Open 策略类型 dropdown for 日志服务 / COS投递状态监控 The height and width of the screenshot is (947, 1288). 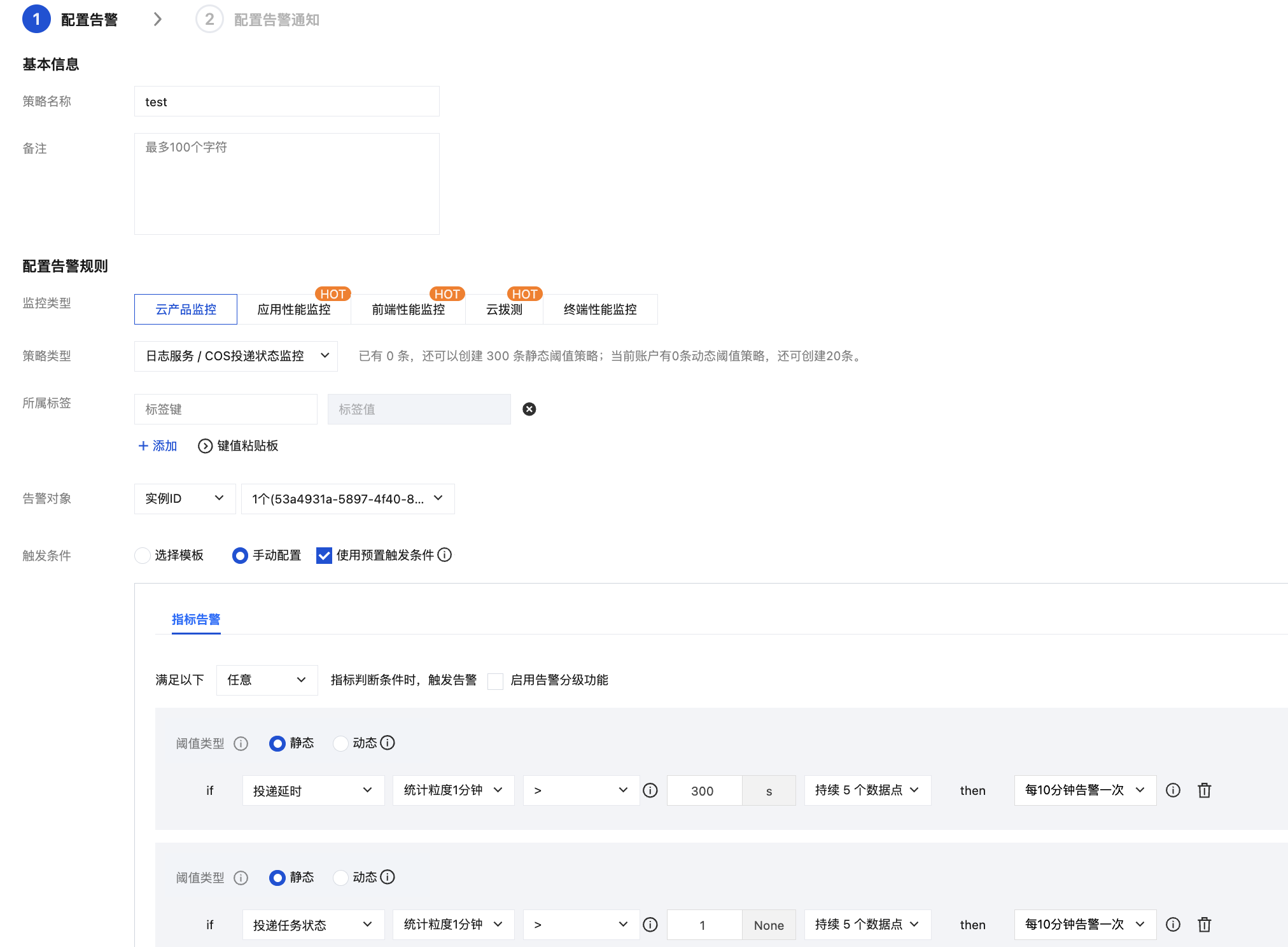click(236, 356)
